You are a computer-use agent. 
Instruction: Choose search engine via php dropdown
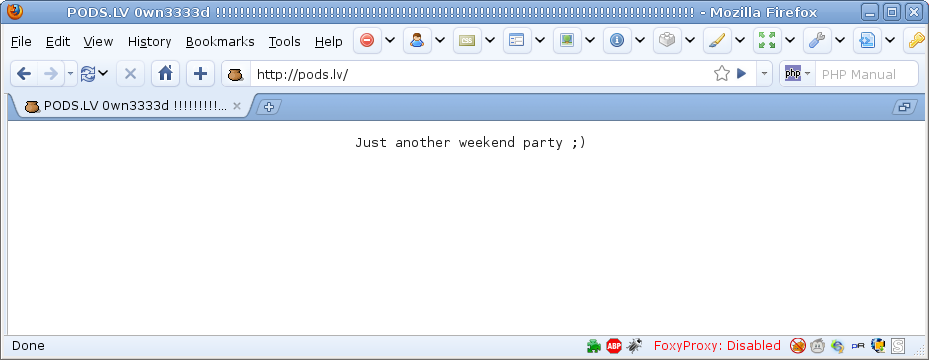pos(797,73)
